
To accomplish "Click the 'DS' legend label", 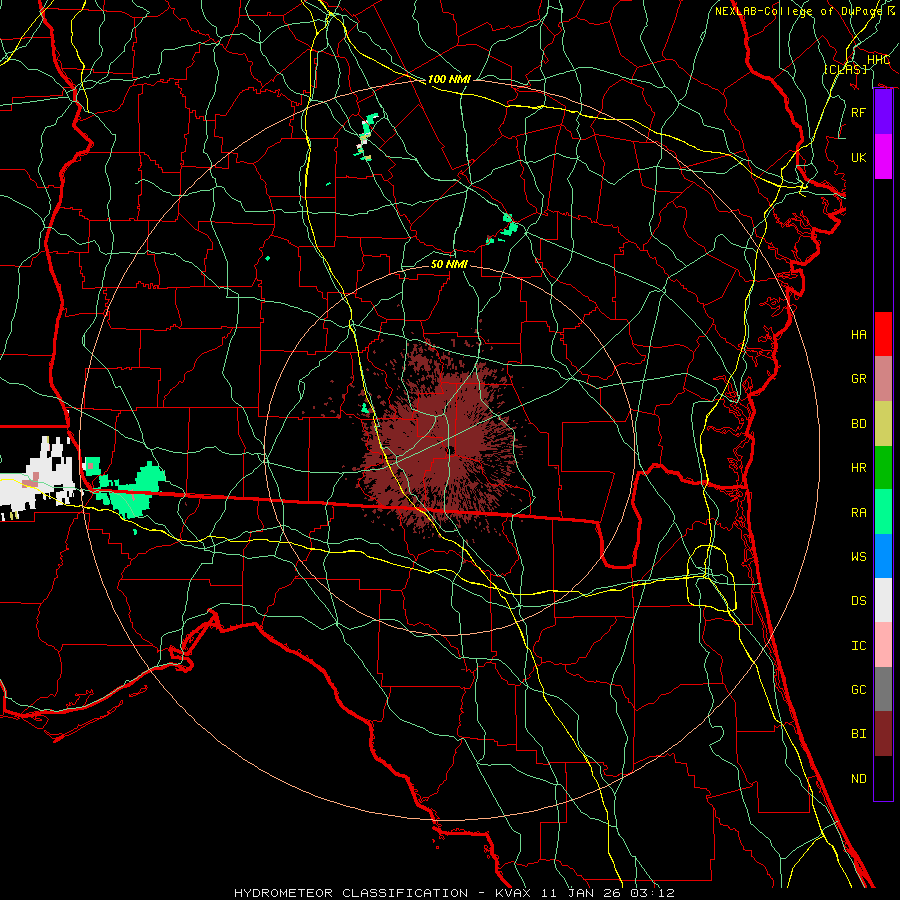I will pos(858,601).
